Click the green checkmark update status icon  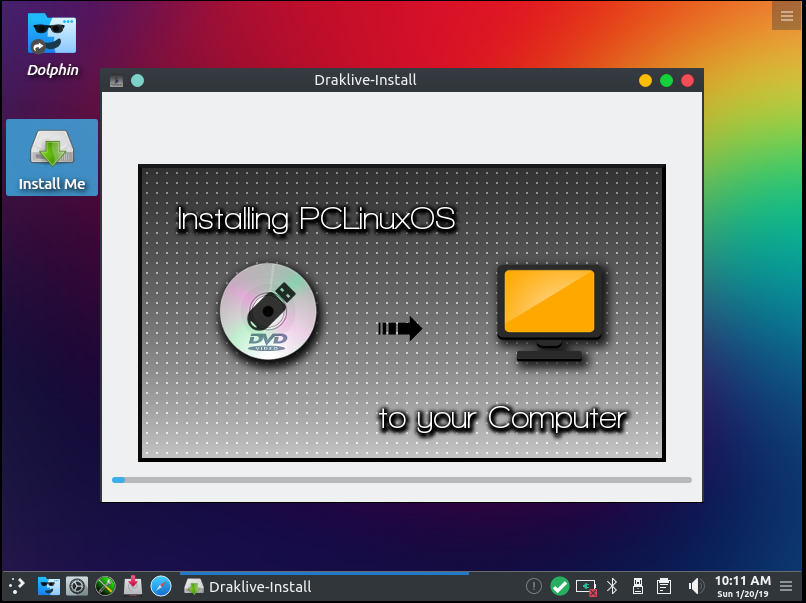tap(560, 586)
